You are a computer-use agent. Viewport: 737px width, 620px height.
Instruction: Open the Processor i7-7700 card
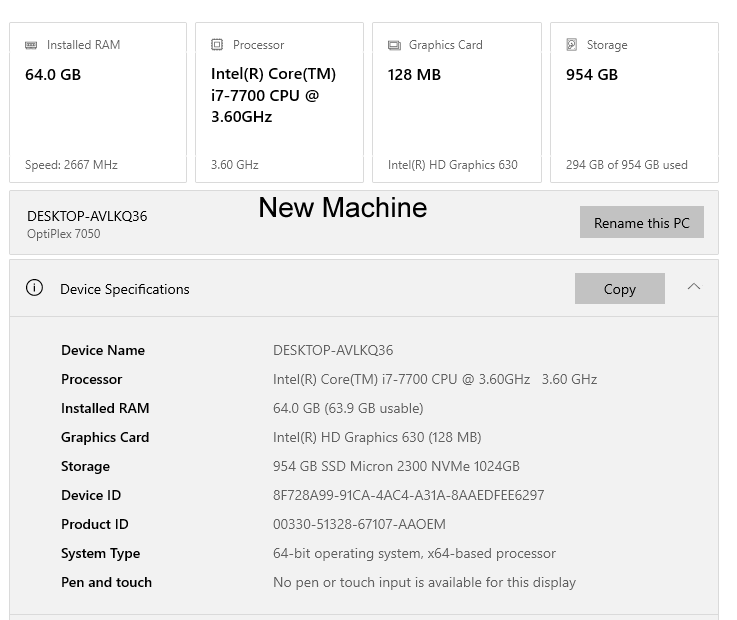click(279, 102)
